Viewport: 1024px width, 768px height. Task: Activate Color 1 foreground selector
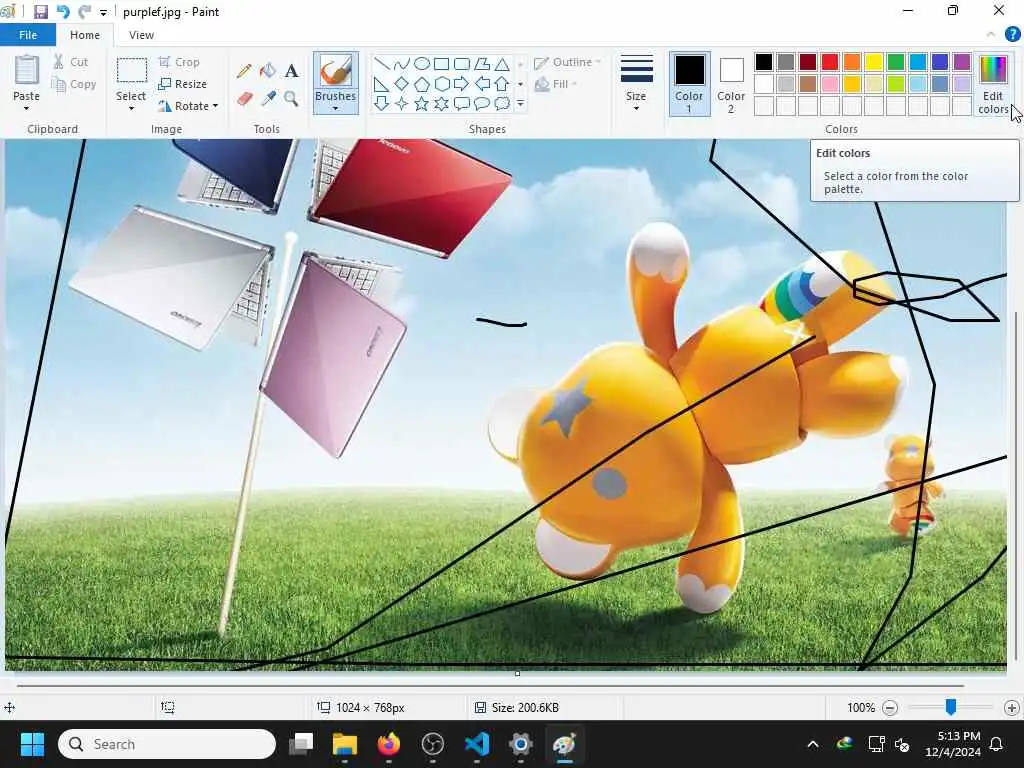pyautogui.click(x=690, y=84)
